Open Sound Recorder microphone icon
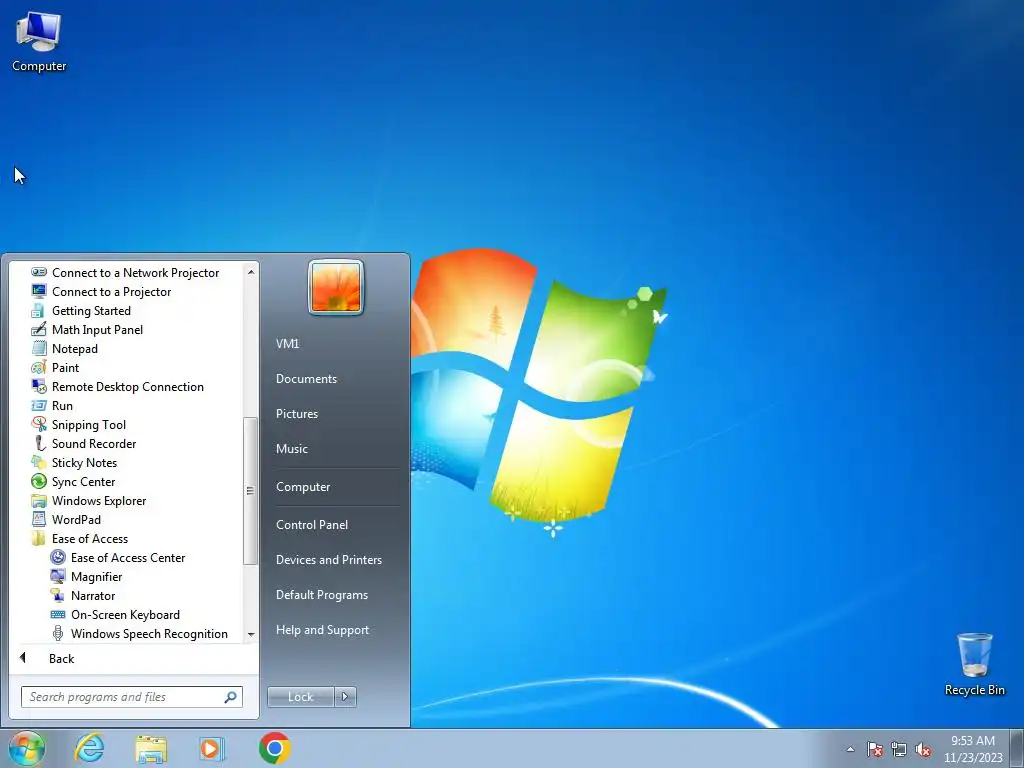This screenshot has width=1024, height=768. coord(39,443)
